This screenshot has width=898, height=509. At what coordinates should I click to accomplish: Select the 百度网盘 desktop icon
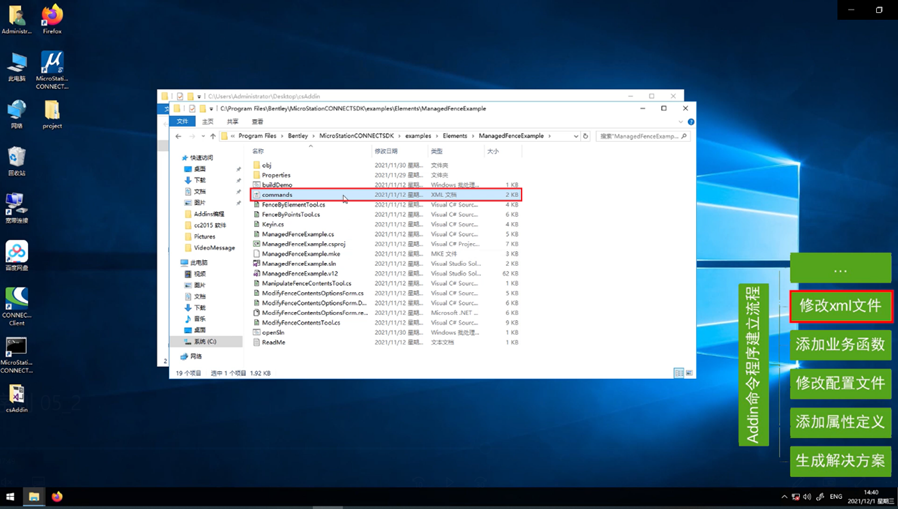pos(17,255)
